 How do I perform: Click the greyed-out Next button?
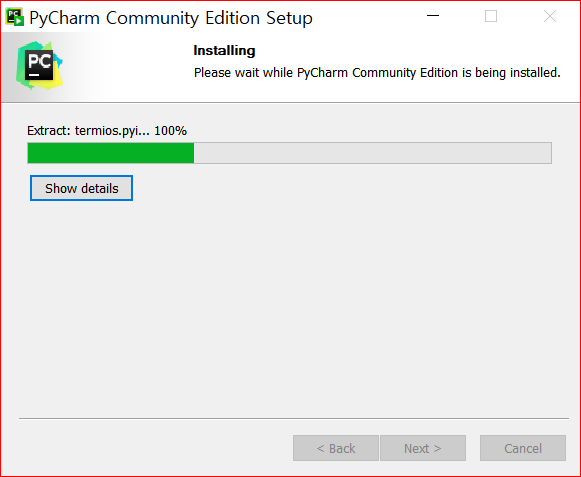click(423, 448)
